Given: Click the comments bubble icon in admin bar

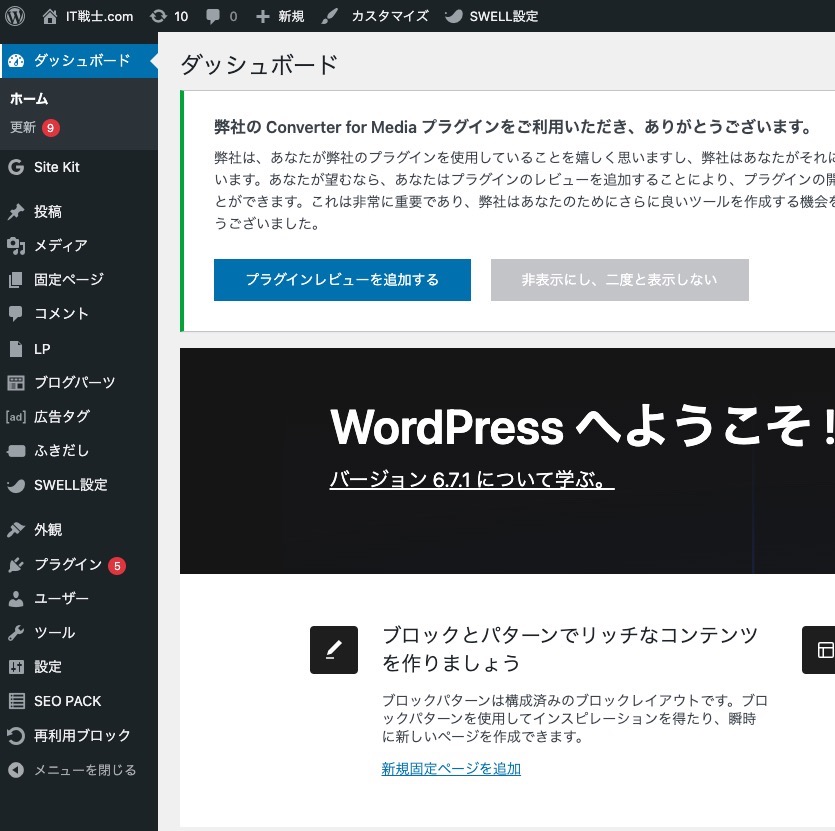Looking at the screenshot, I should 212,16.
